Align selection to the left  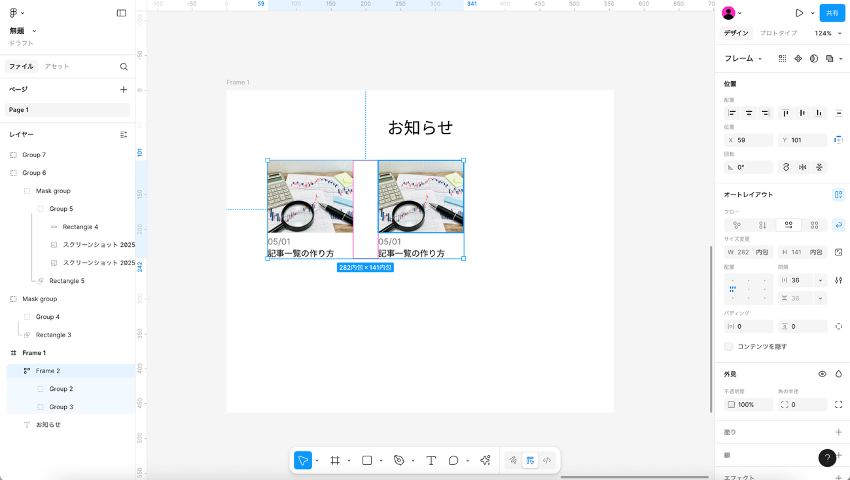click(x=732, y=113)
